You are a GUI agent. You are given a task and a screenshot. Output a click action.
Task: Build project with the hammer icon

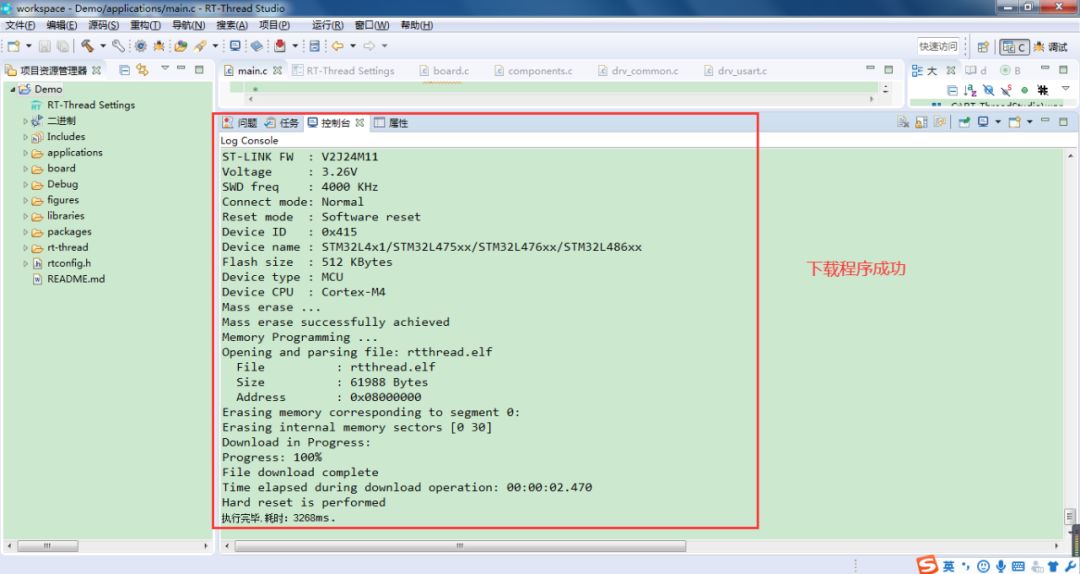coord(87,46)
